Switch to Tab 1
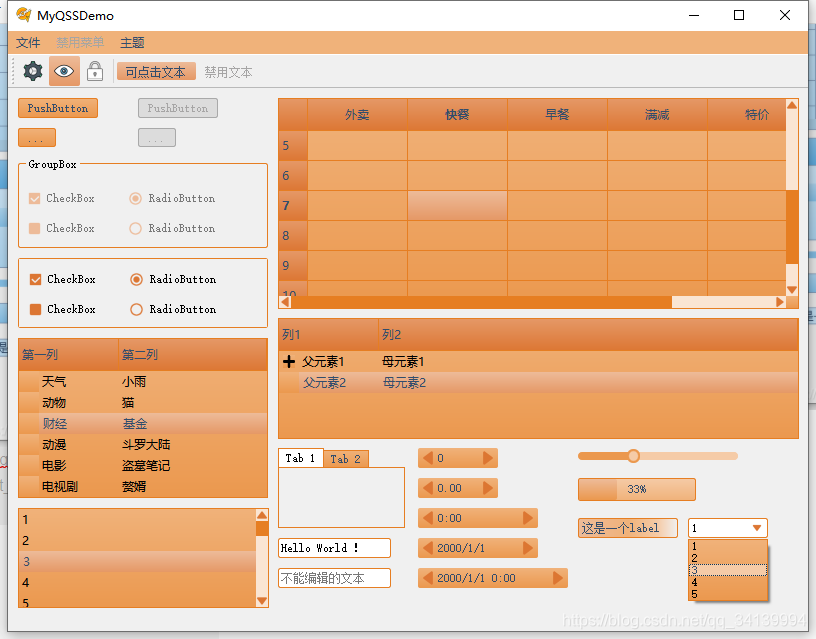This screenshot has height=639, width=816. point(300,458)
